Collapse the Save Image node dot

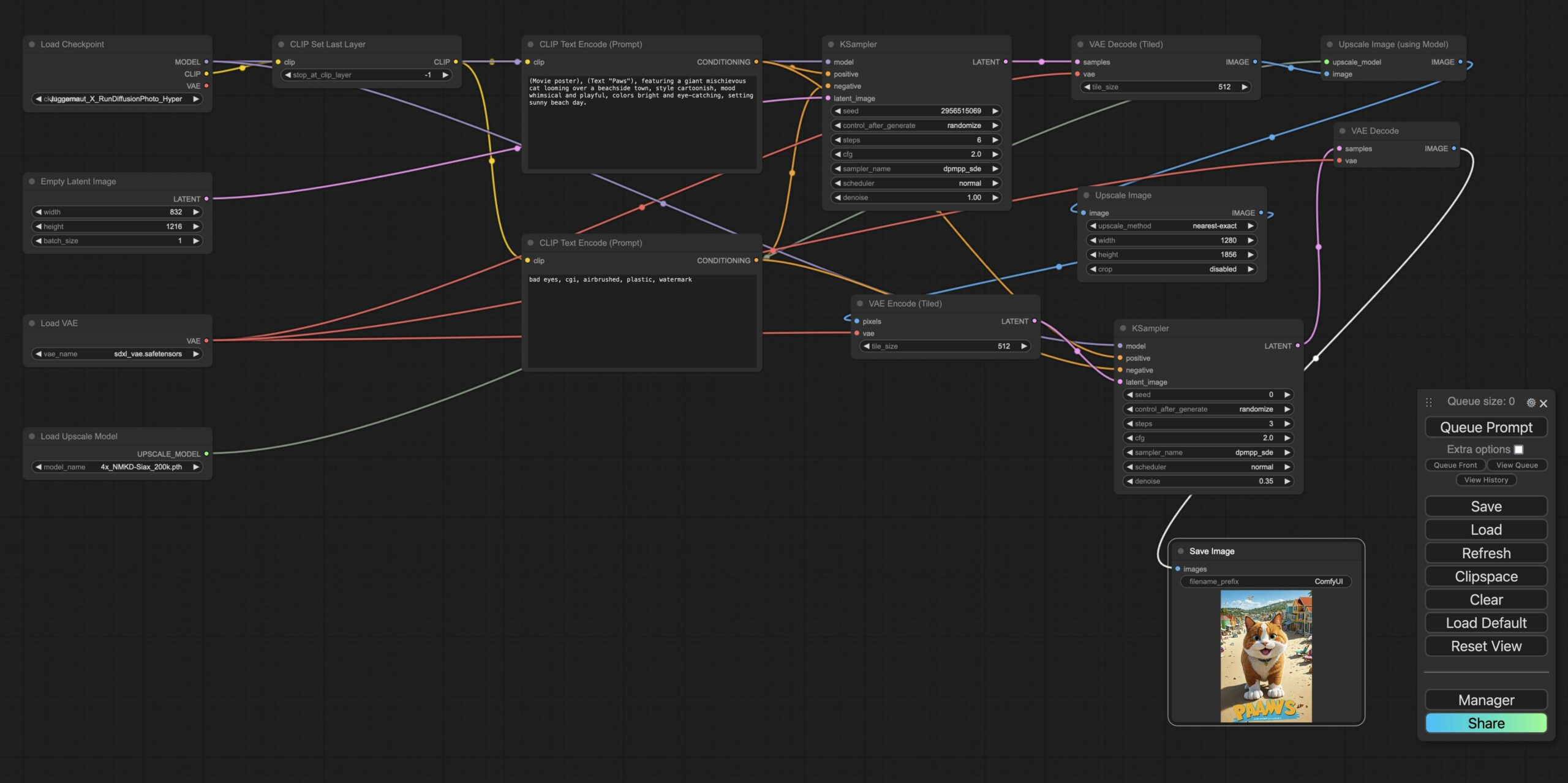click(x=1180, y=551)
